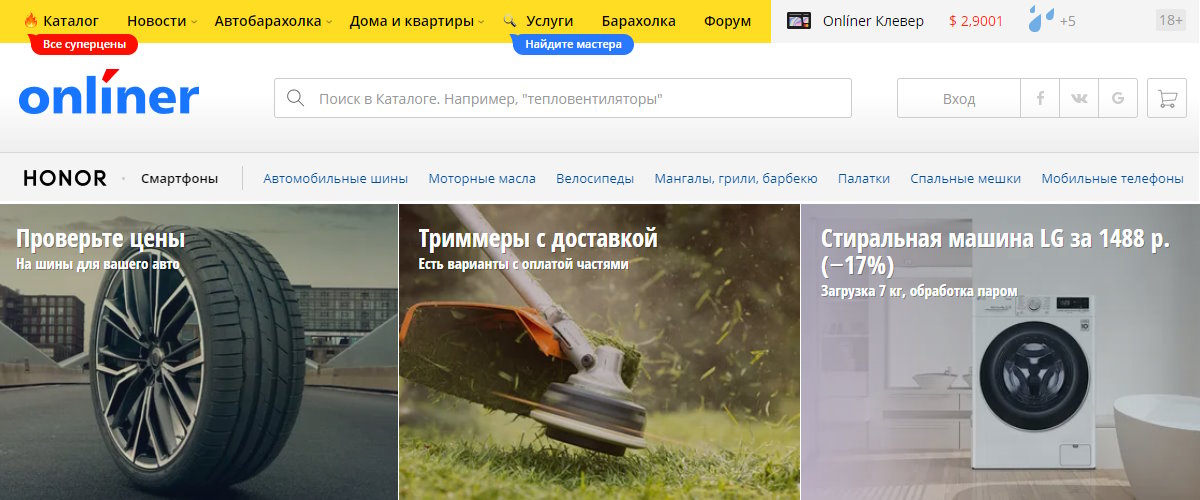
Task: Expand Дома и квартиры dropdown arrow
Action: point(482,22)
